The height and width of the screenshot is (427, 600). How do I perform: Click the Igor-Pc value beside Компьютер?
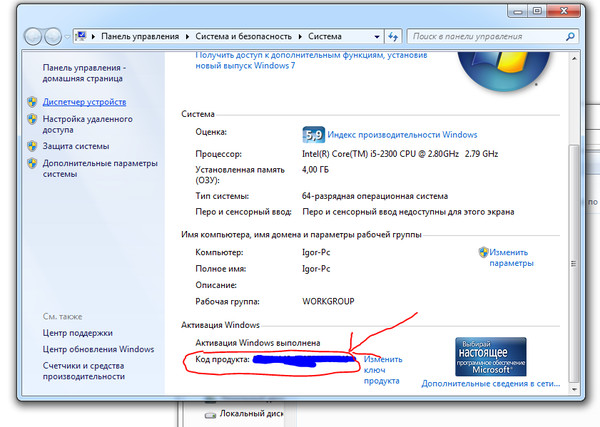pos(316,253)
